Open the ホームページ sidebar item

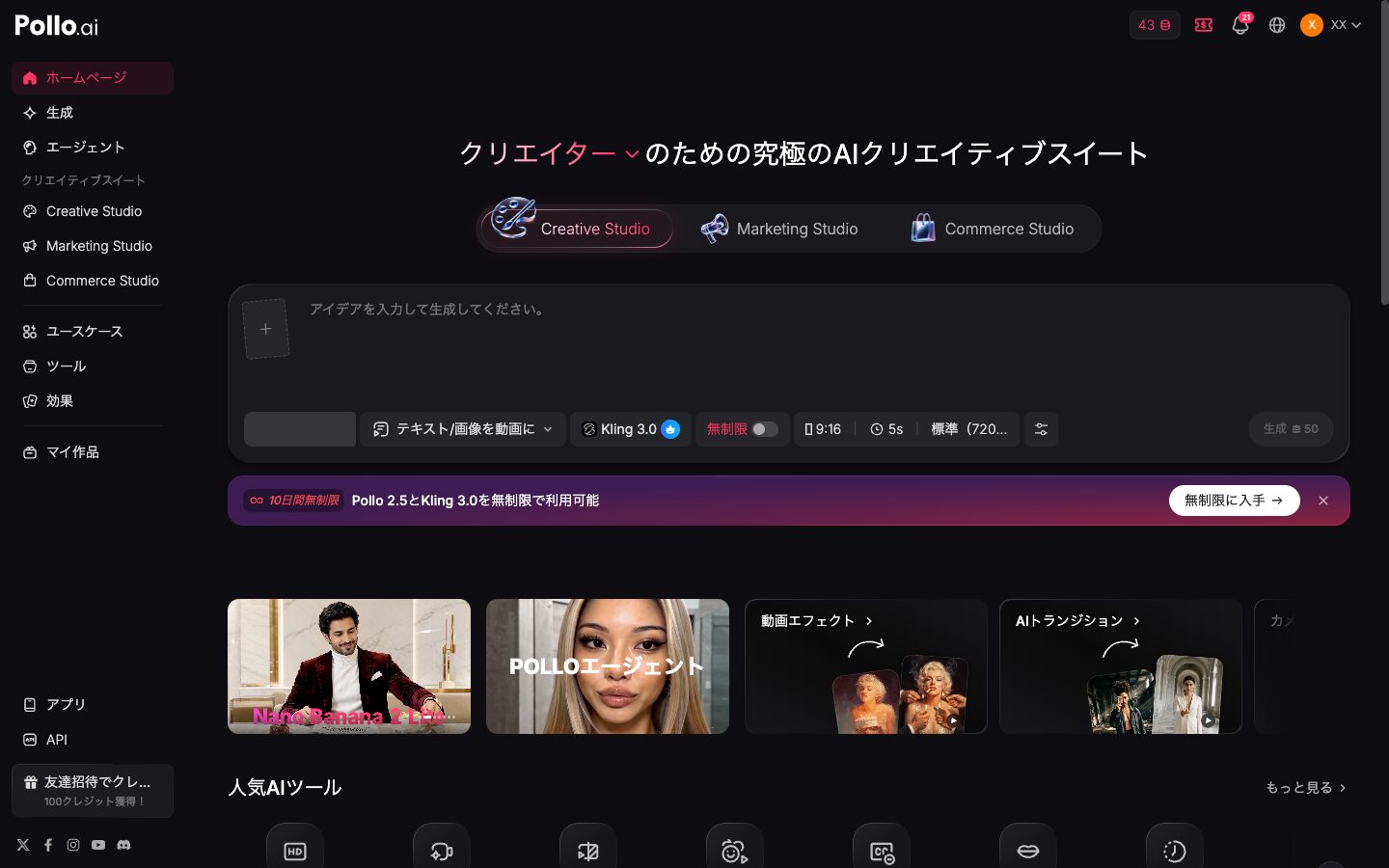(93, 78)
